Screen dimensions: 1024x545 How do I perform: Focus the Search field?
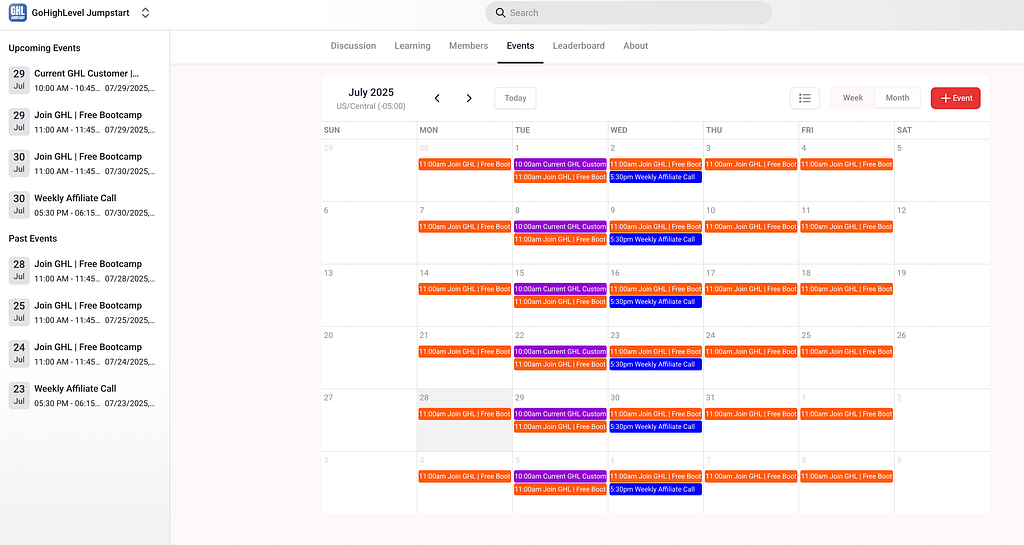[628, 12]
